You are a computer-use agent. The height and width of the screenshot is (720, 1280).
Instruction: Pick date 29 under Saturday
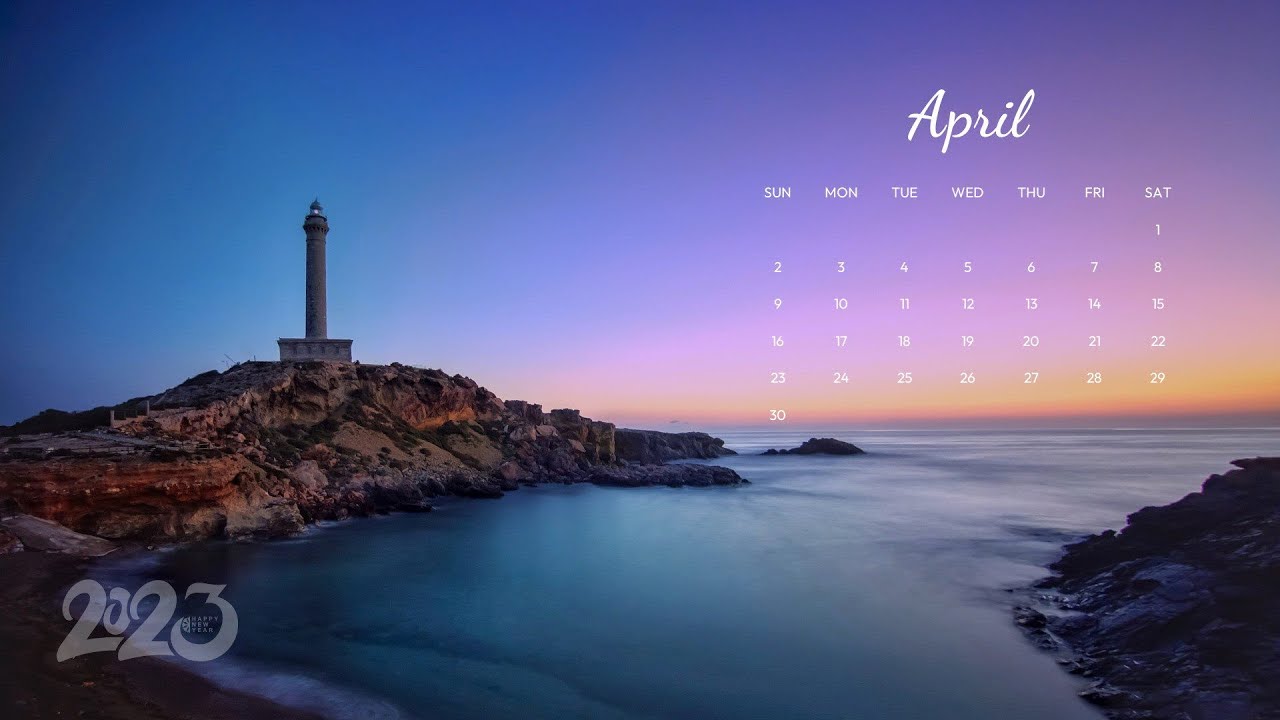[x=1158, y=378]
